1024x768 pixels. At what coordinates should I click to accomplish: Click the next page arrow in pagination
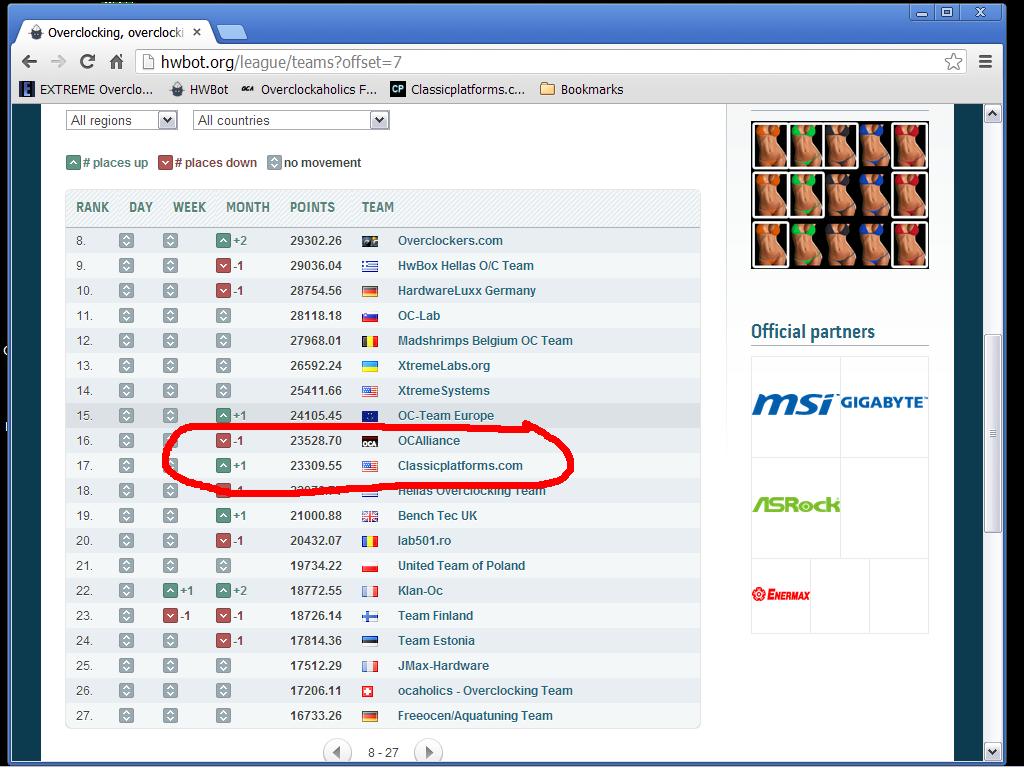coord(428,752)
